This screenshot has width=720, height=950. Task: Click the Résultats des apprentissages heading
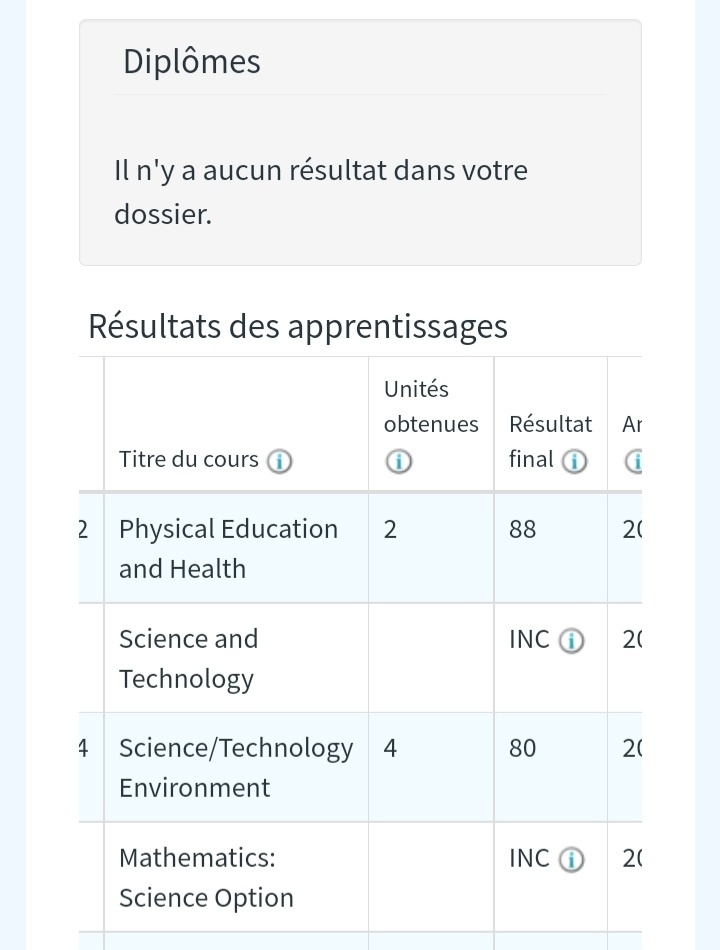pyautogui.click(x=298, y=327)
